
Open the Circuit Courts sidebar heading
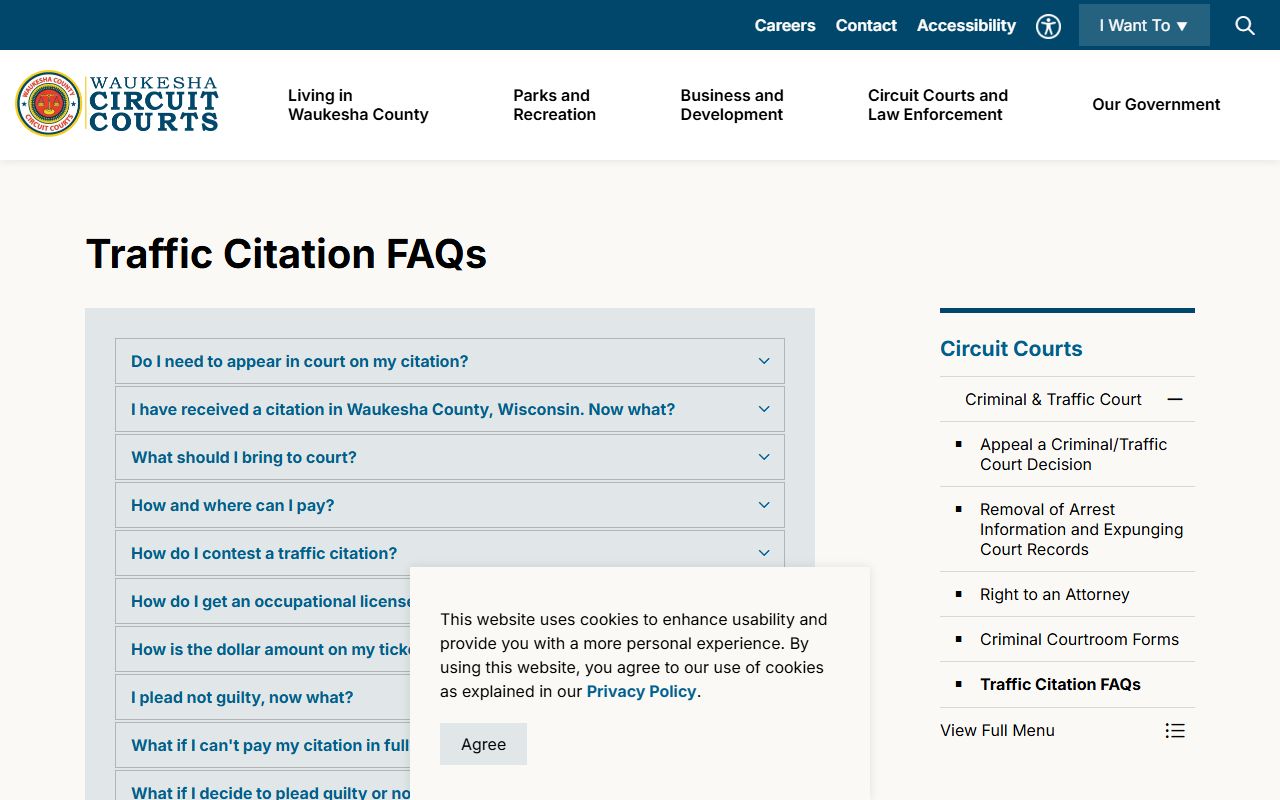pos(1011,349)
